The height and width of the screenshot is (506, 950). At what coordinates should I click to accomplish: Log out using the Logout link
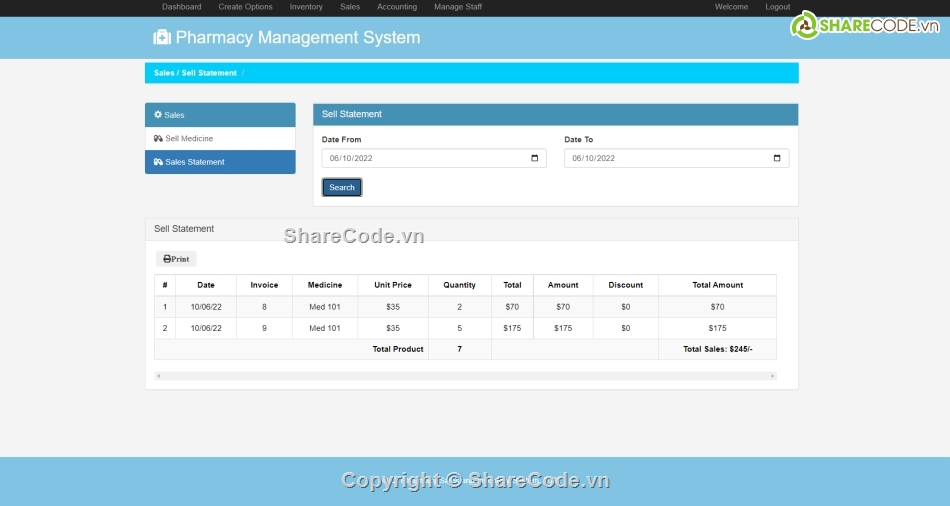778,7
